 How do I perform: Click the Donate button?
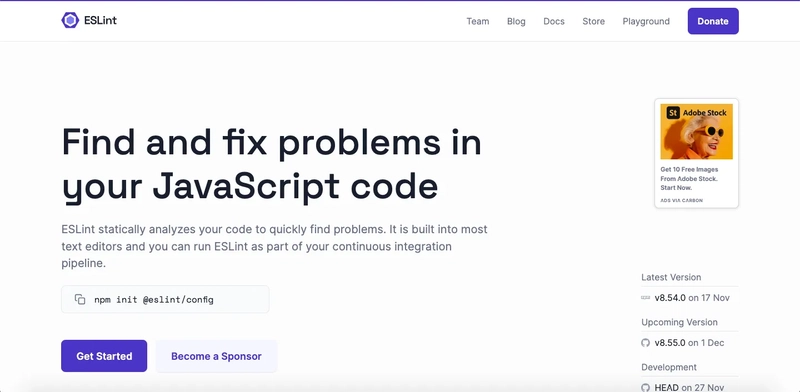click(x=713, y=21)
